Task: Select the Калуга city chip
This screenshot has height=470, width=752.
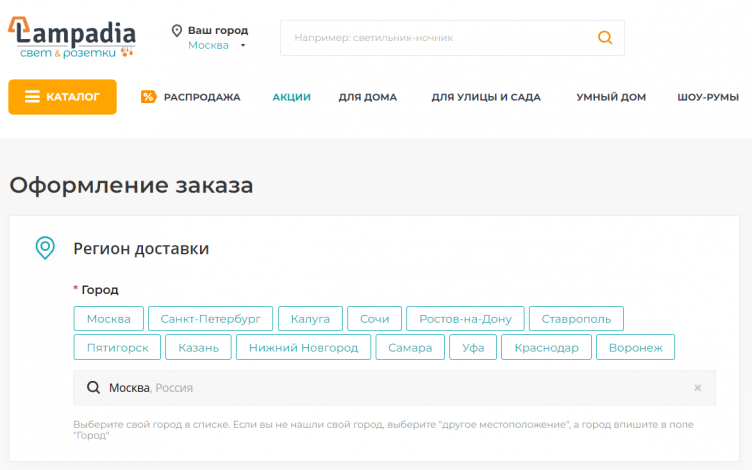Action: click(310, 319)
